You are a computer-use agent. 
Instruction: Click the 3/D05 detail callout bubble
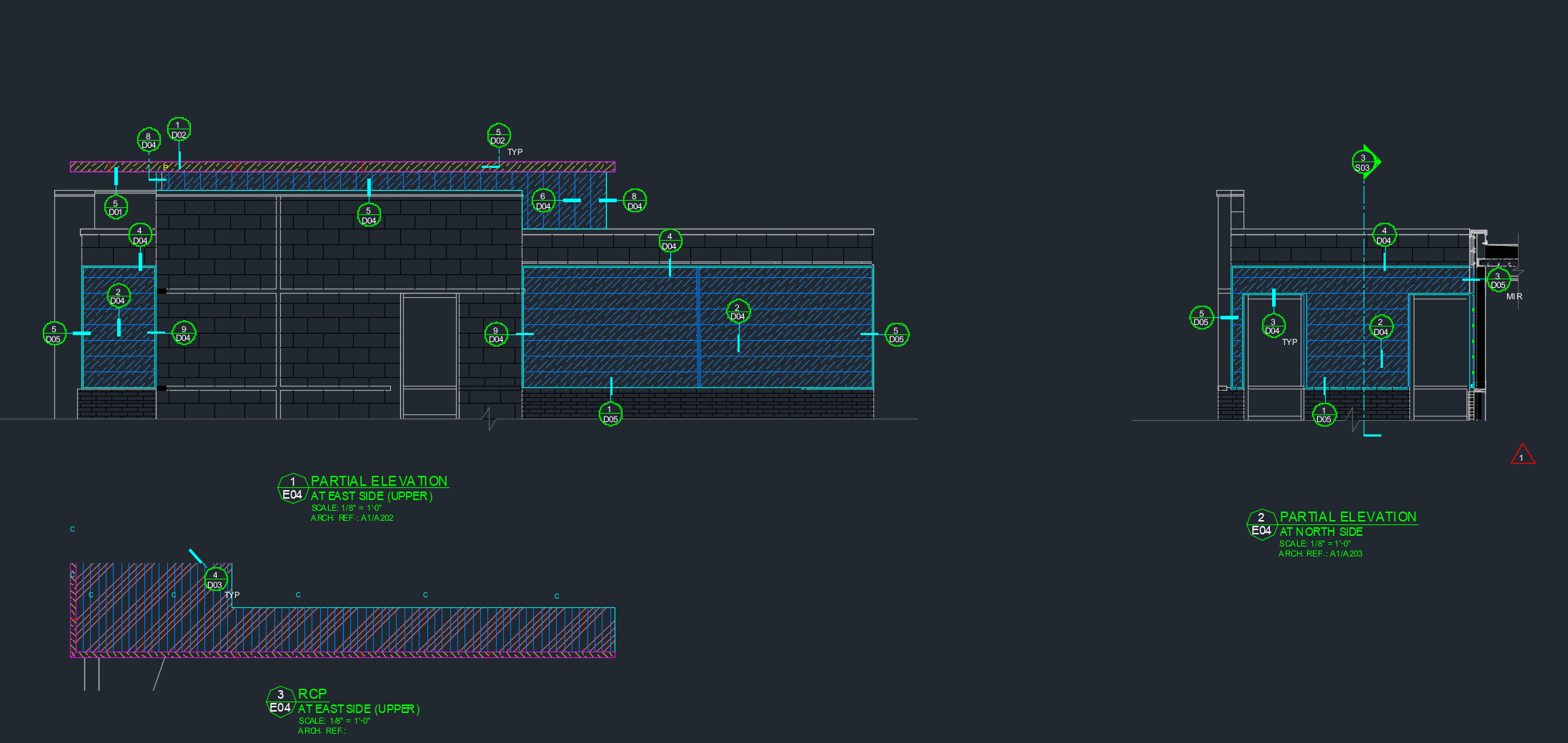(x=1498, y=280)
